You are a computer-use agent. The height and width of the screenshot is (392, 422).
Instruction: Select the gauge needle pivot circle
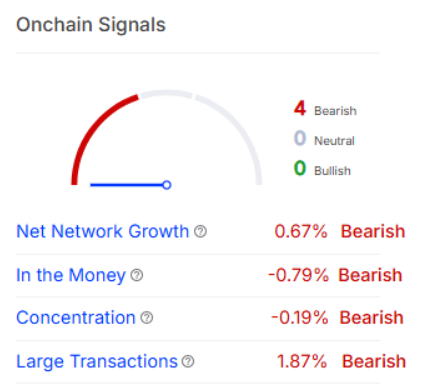click(x=167, y=185)
